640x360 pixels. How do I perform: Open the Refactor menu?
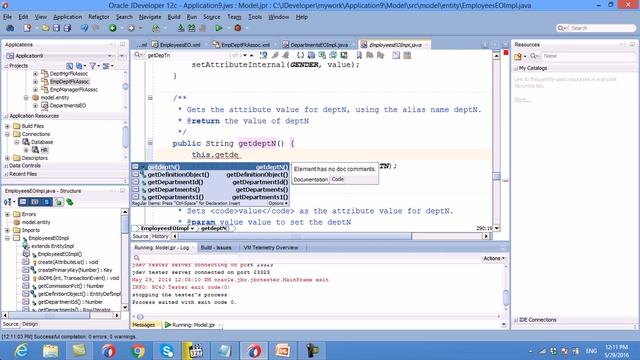99,17
